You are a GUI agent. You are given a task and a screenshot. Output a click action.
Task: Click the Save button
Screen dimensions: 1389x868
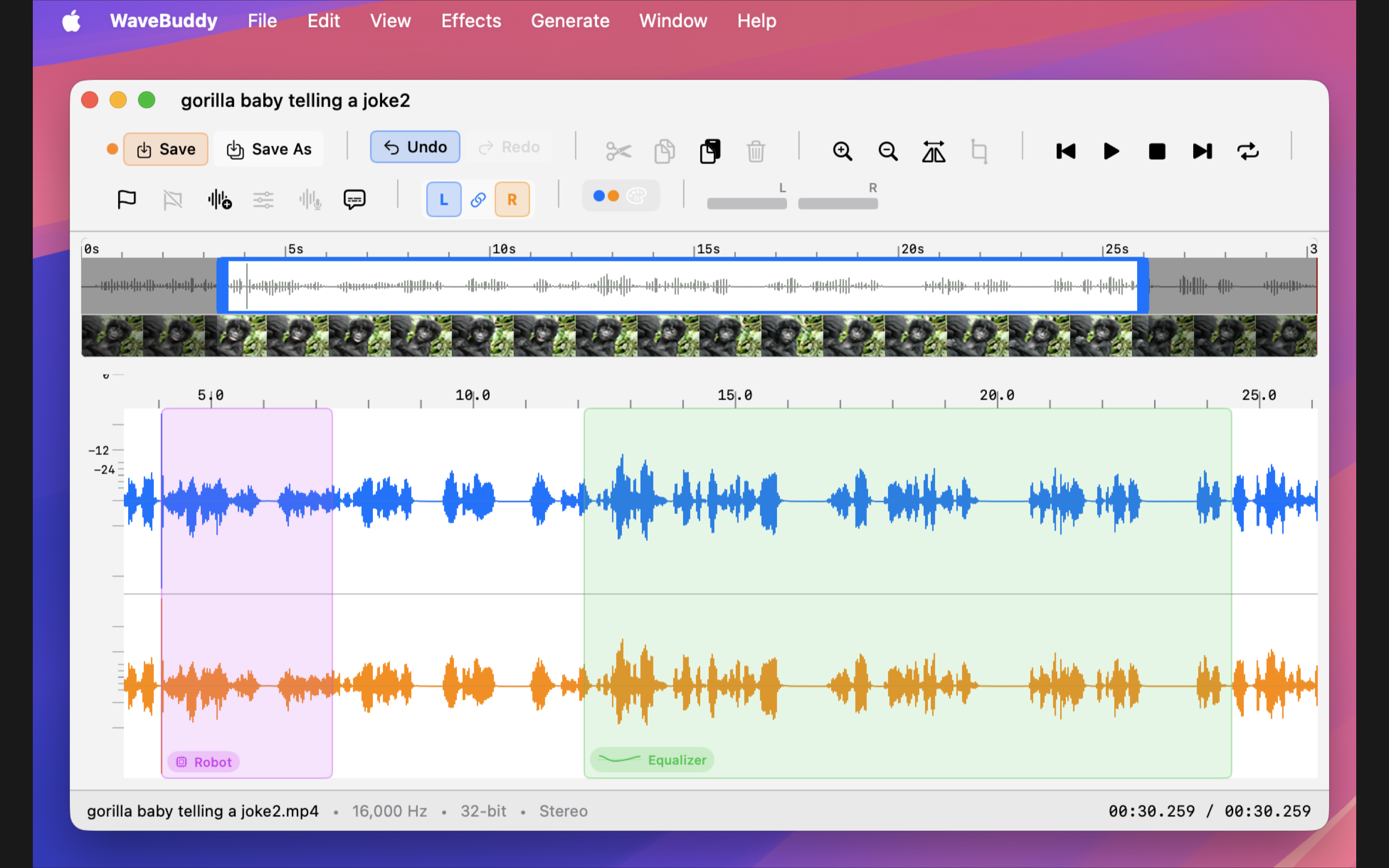tap(166, 149)
